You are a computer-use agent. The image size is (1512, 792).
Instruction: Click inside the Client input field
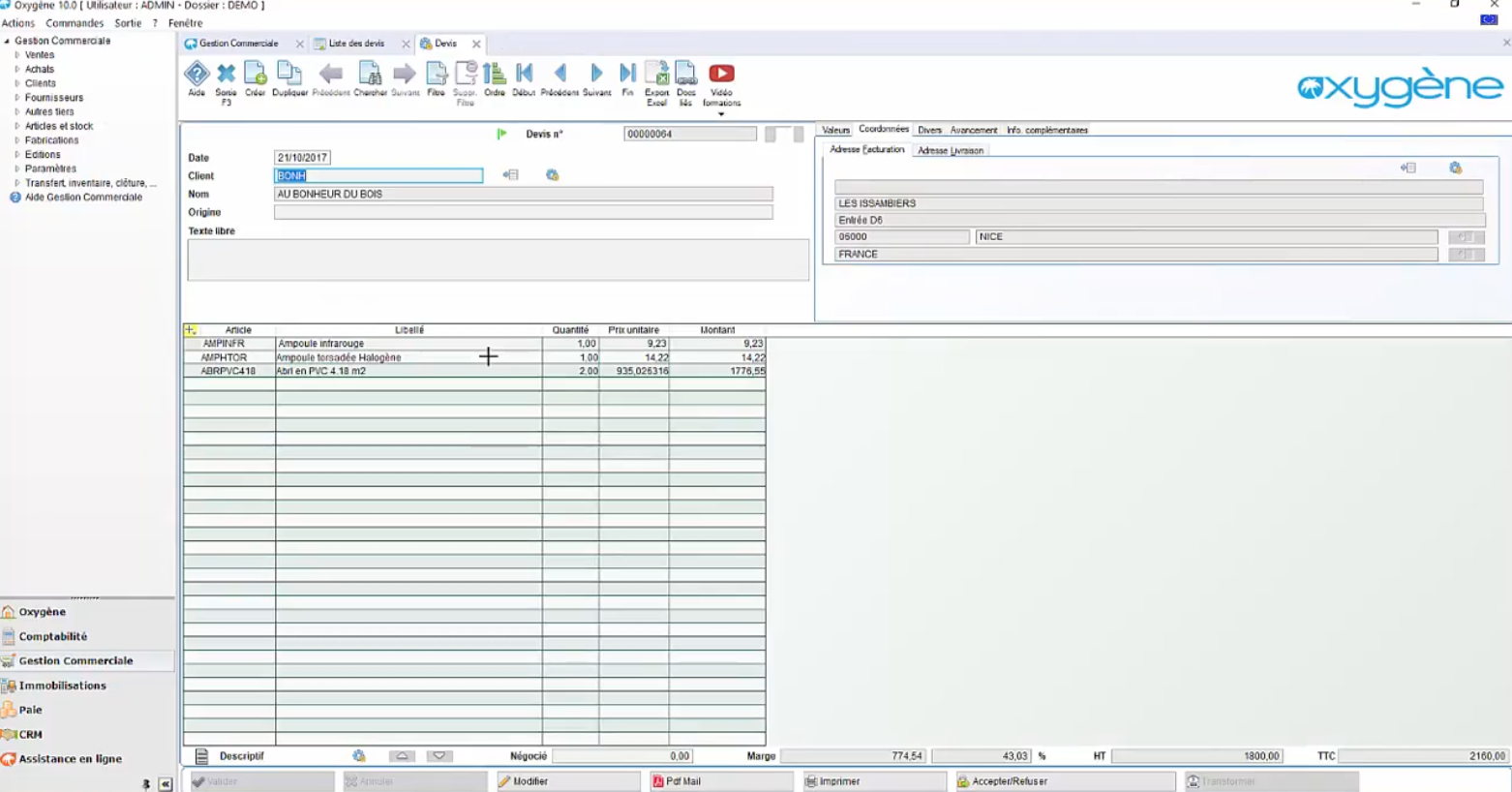378,175
